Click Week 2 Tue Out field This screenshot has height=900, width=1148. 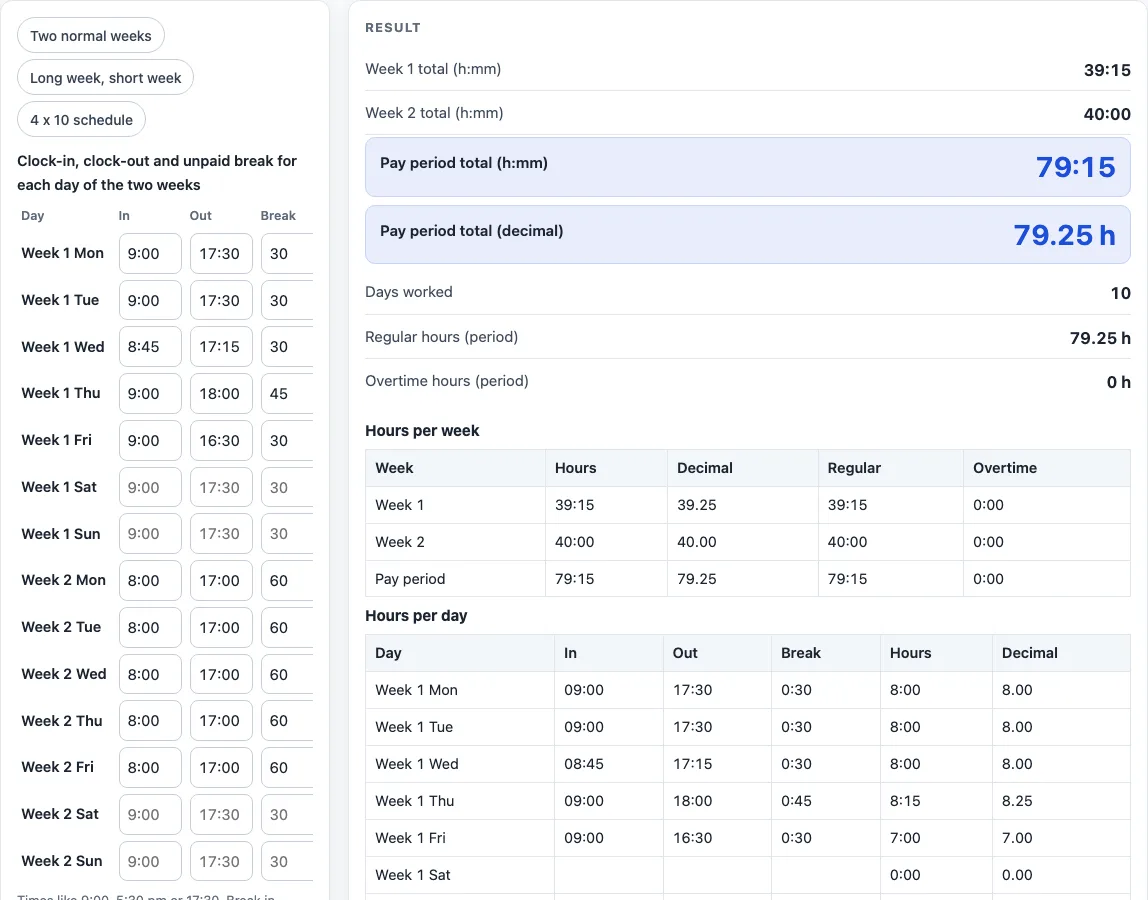pos(221,627)
